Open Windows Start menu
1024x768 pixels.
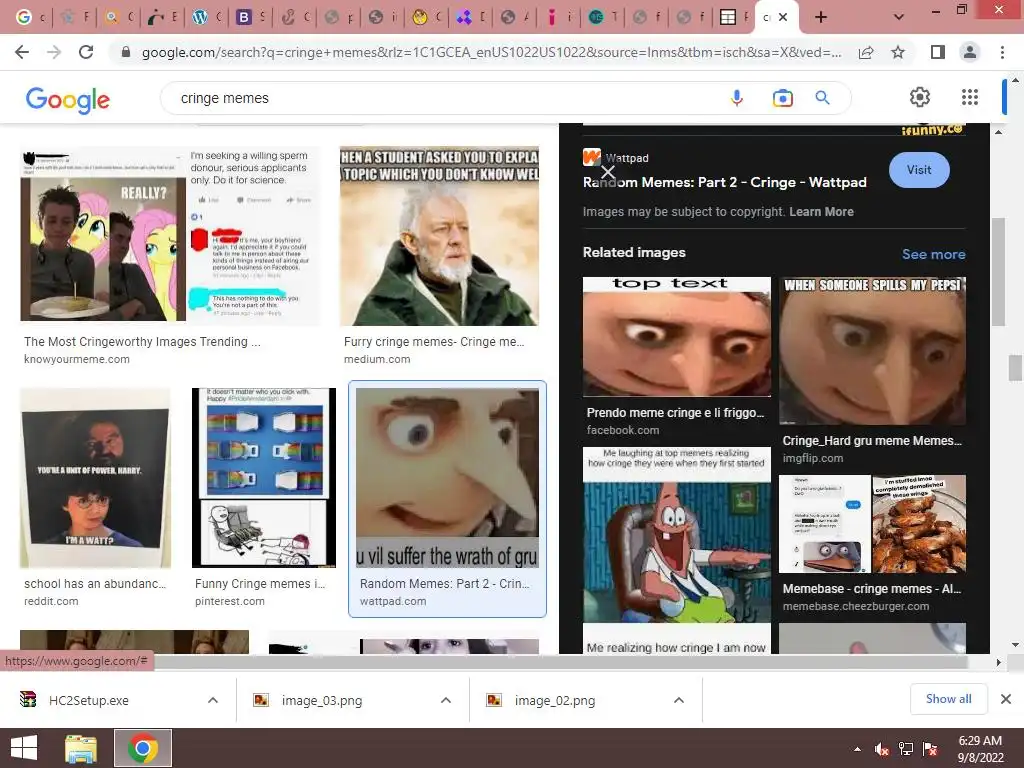click(x=24, y=748)
